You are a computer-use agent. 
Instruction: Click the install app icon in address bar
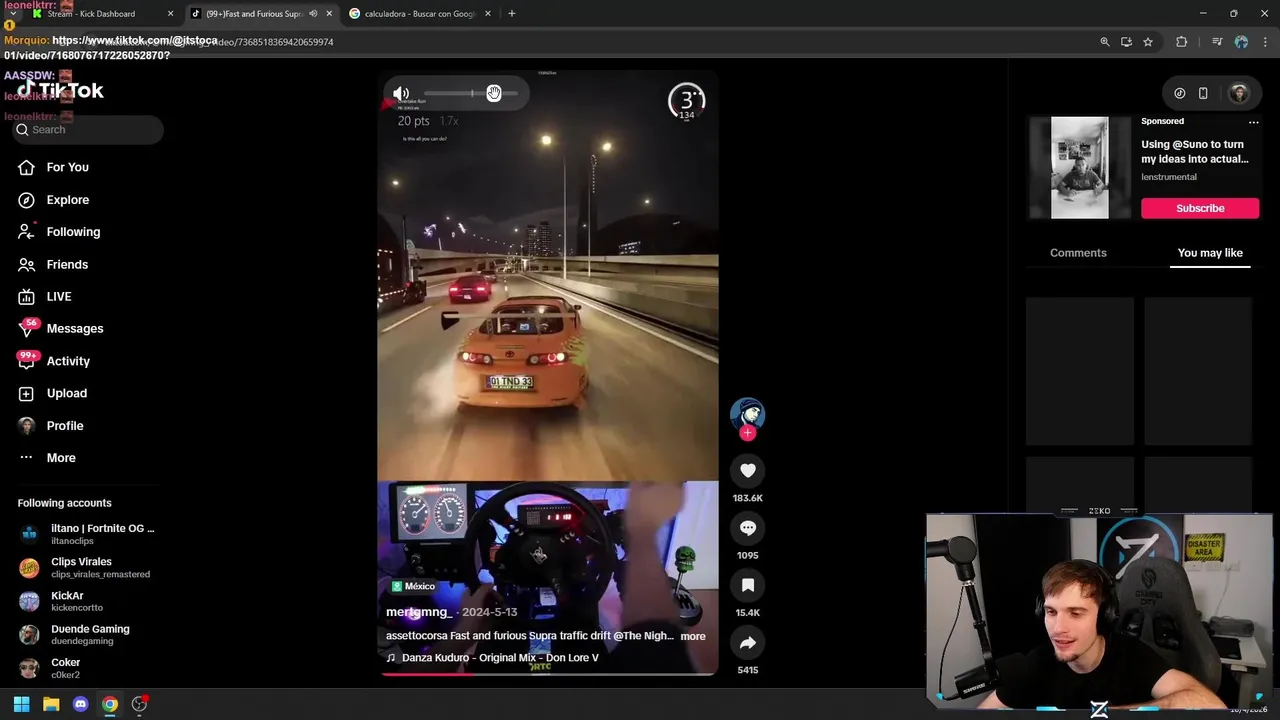coord(1126,42)
